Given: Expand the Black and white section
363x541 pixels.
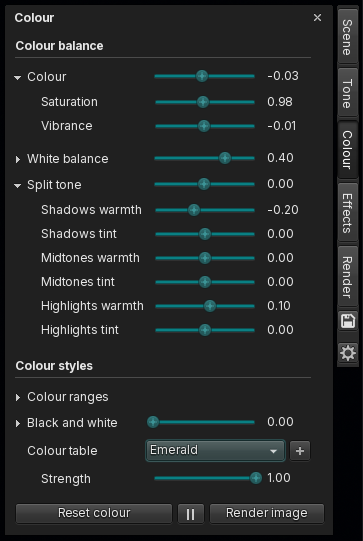Looking at the screenshot, I should [x=18, y=423].
